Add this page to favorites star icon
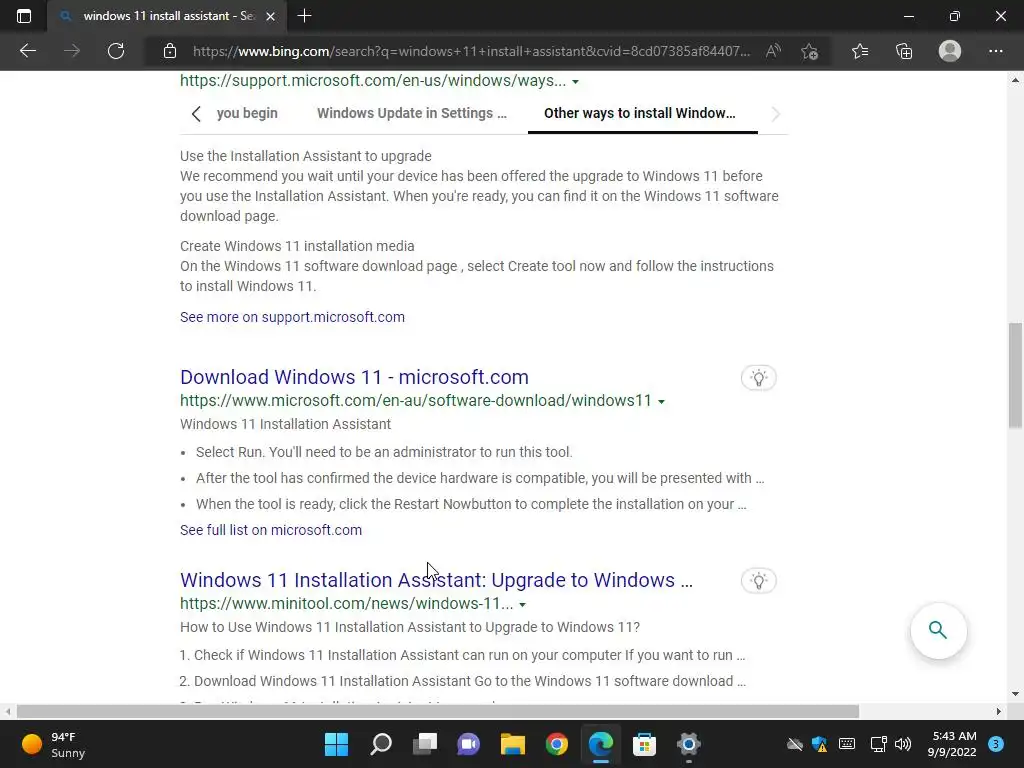Screen dimensions: 1024x768 click(809, 51)
